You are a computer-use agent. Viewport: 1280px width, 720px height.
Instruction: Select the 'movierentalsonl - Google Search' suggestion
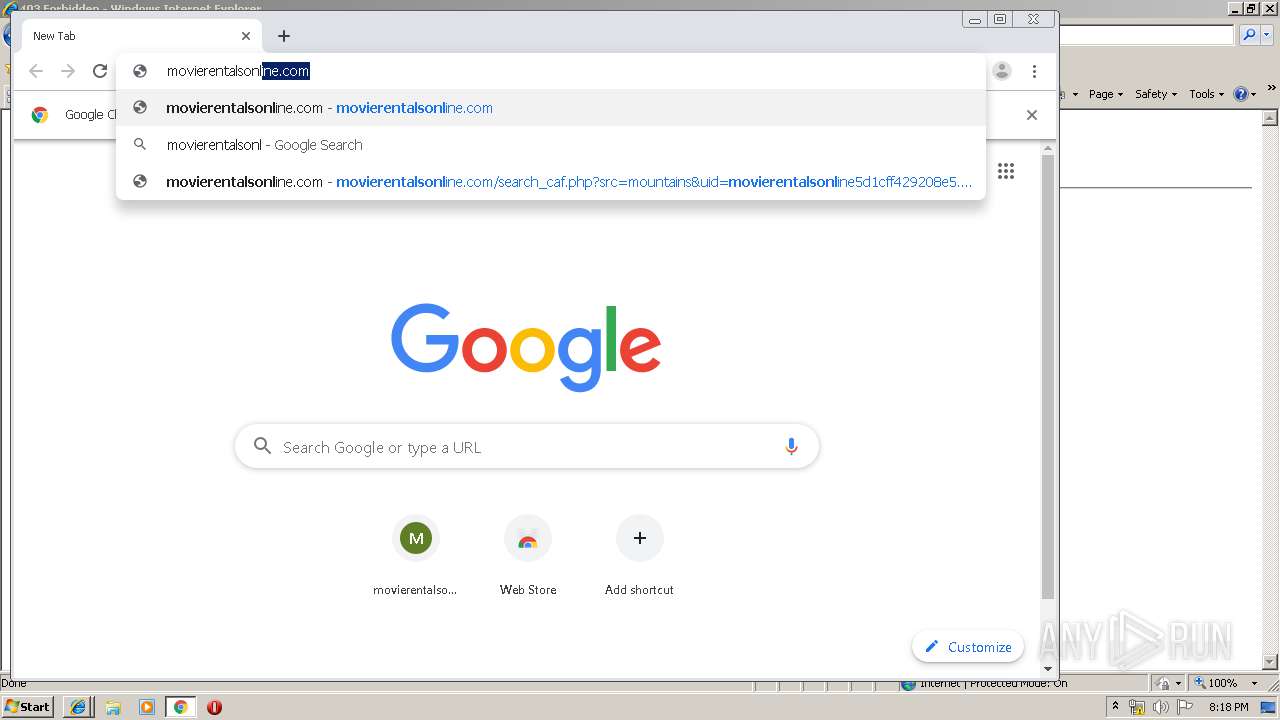pyautogui.click(x=550, y=145)
